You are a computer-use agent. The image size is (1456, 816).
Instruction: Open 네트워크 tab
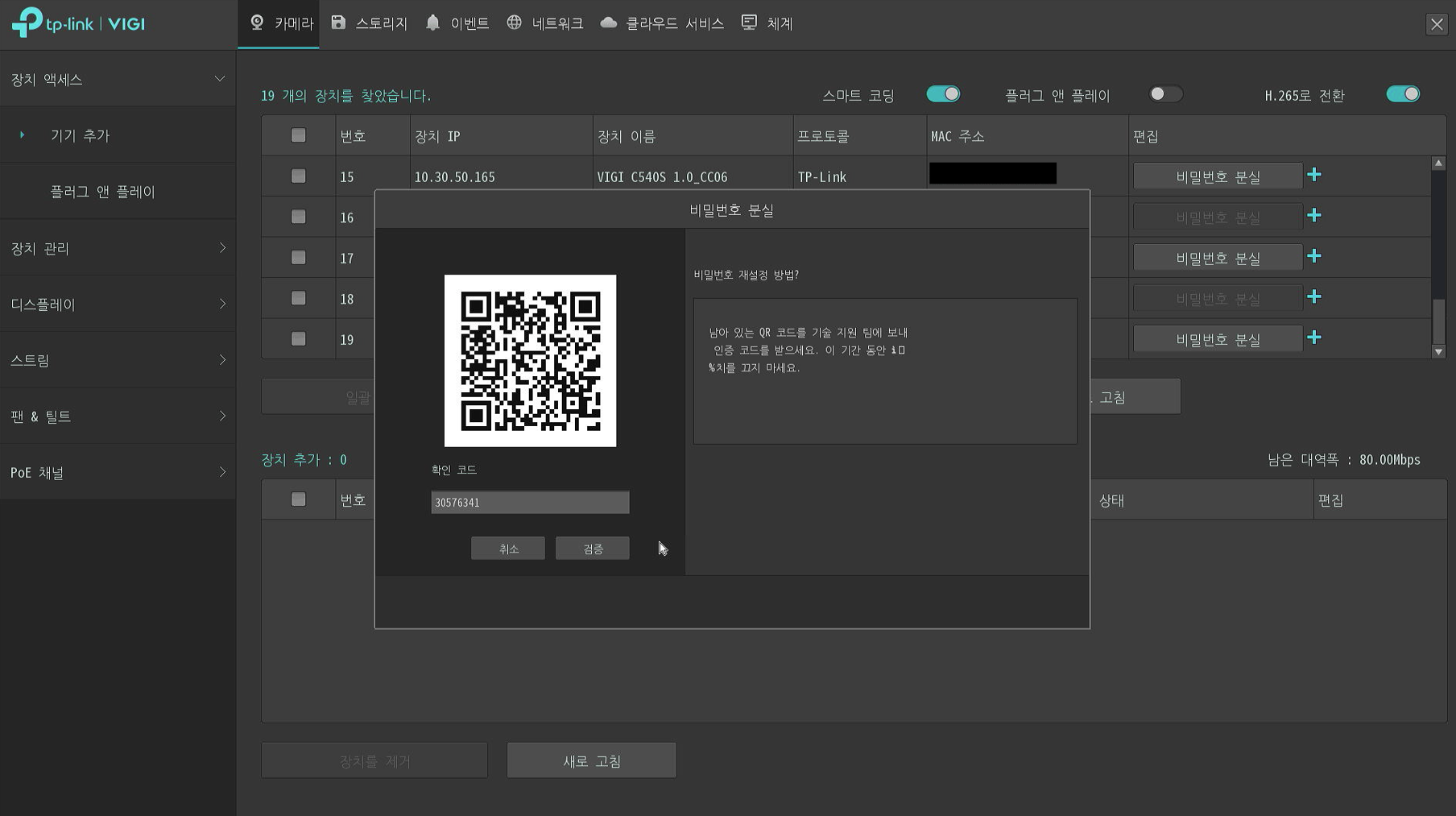point(545,23)
